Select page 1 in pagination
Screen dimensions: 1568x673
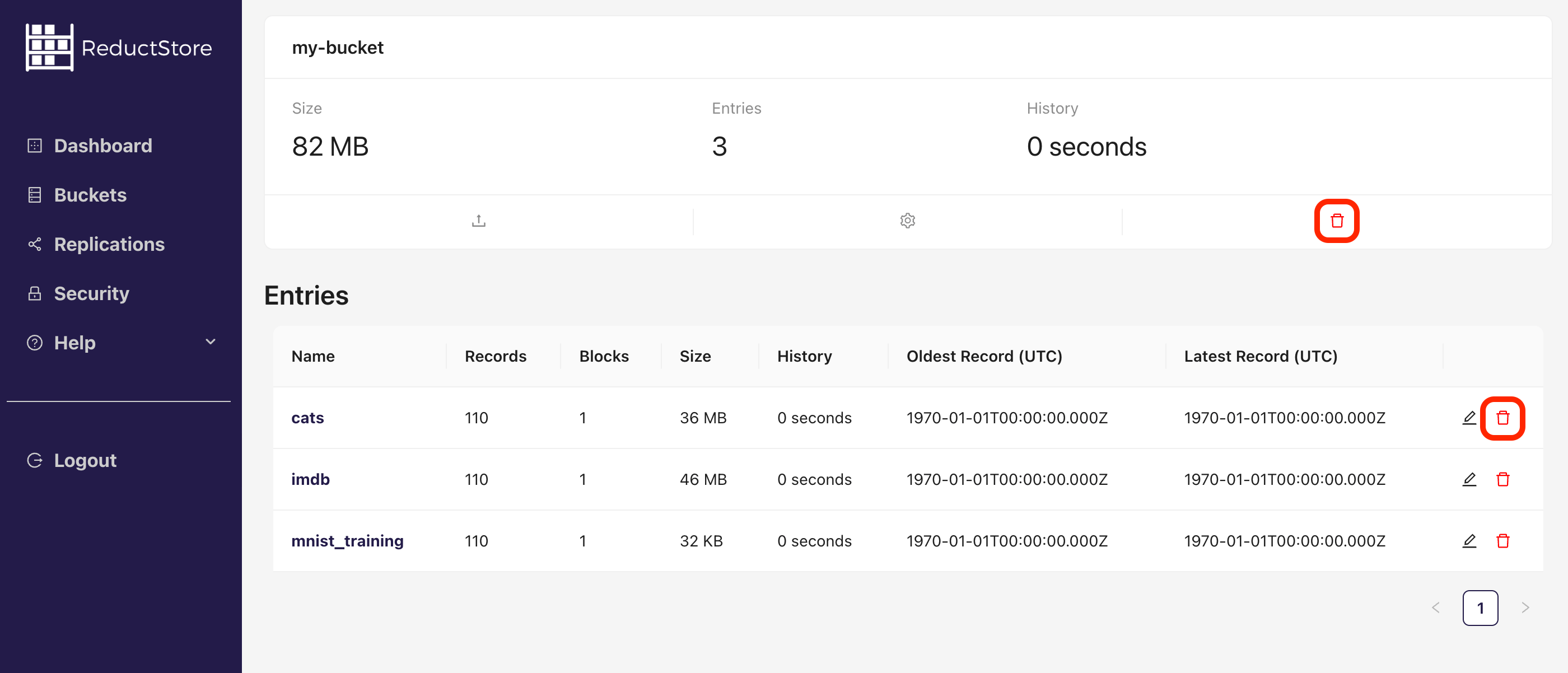tap(1480, 607)
